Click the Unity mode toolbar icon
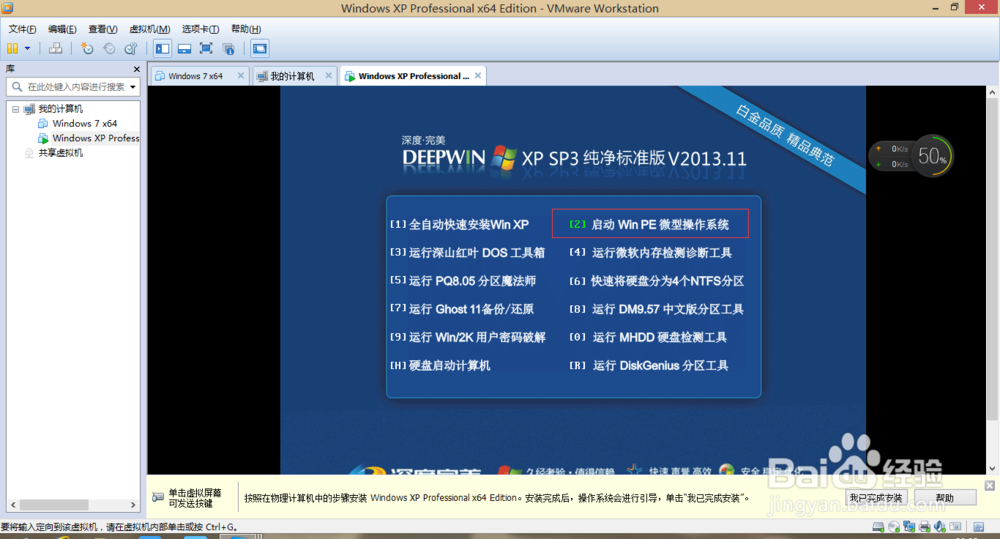 pos(228,48)
